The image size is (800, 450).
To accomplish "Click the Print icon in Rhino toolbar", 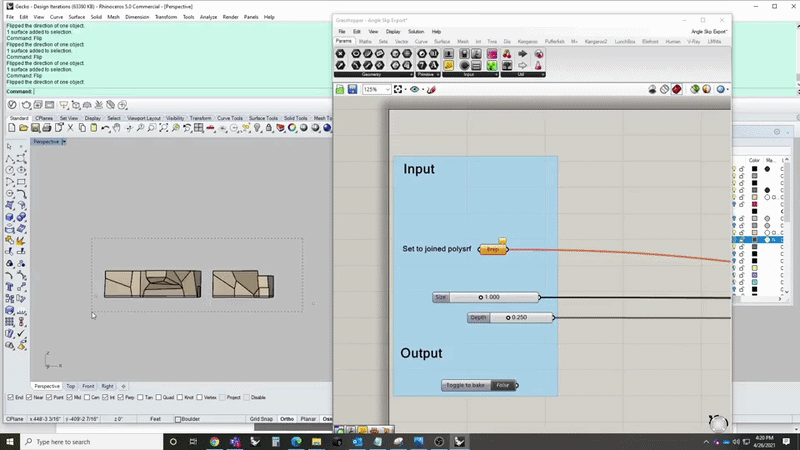I will tap(47, 128).
